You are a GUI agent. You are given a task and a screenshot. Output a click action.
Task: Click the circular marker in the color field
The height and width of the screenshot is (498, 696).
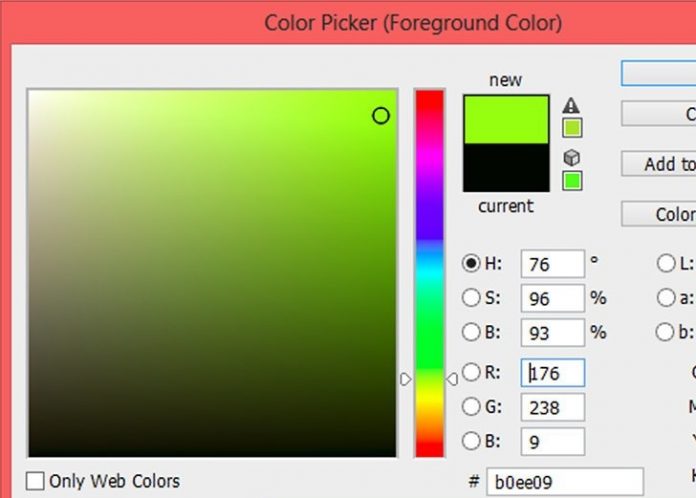coord(380,116)
